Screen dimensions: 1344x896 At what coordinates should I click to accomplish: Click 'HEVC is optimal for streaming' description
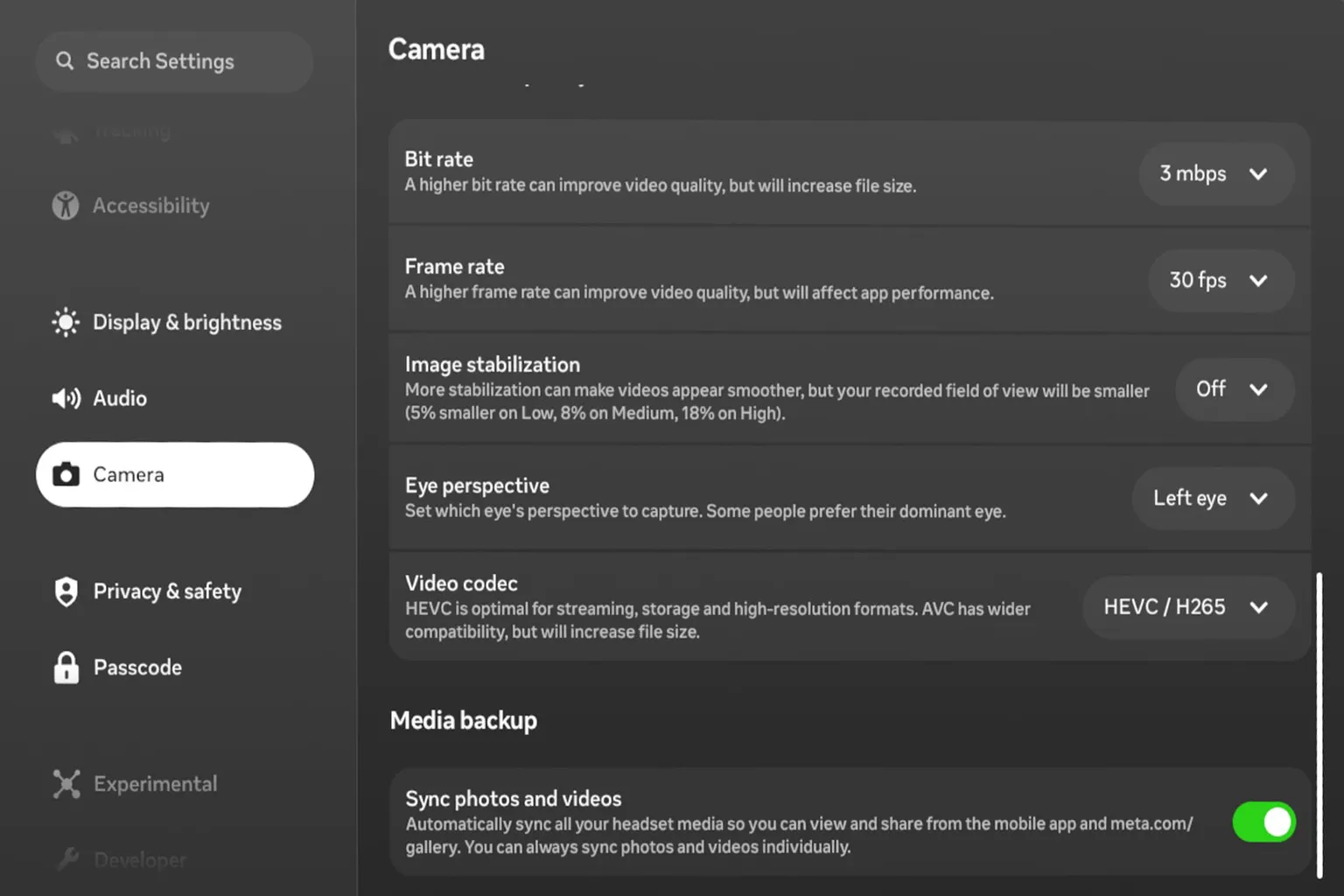pyautogui.click(x=717, y=620)
